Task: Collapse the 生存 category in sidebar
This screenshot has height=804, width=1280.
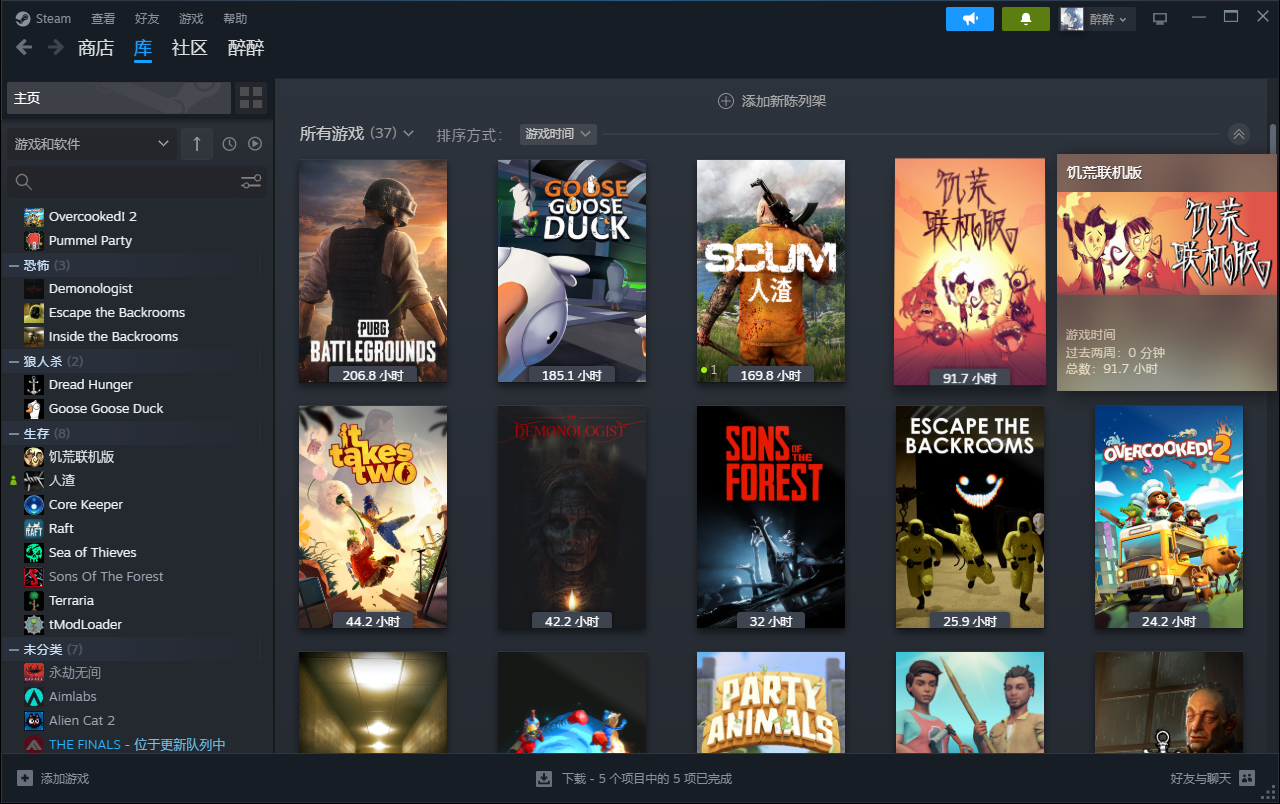Action: 14,433
